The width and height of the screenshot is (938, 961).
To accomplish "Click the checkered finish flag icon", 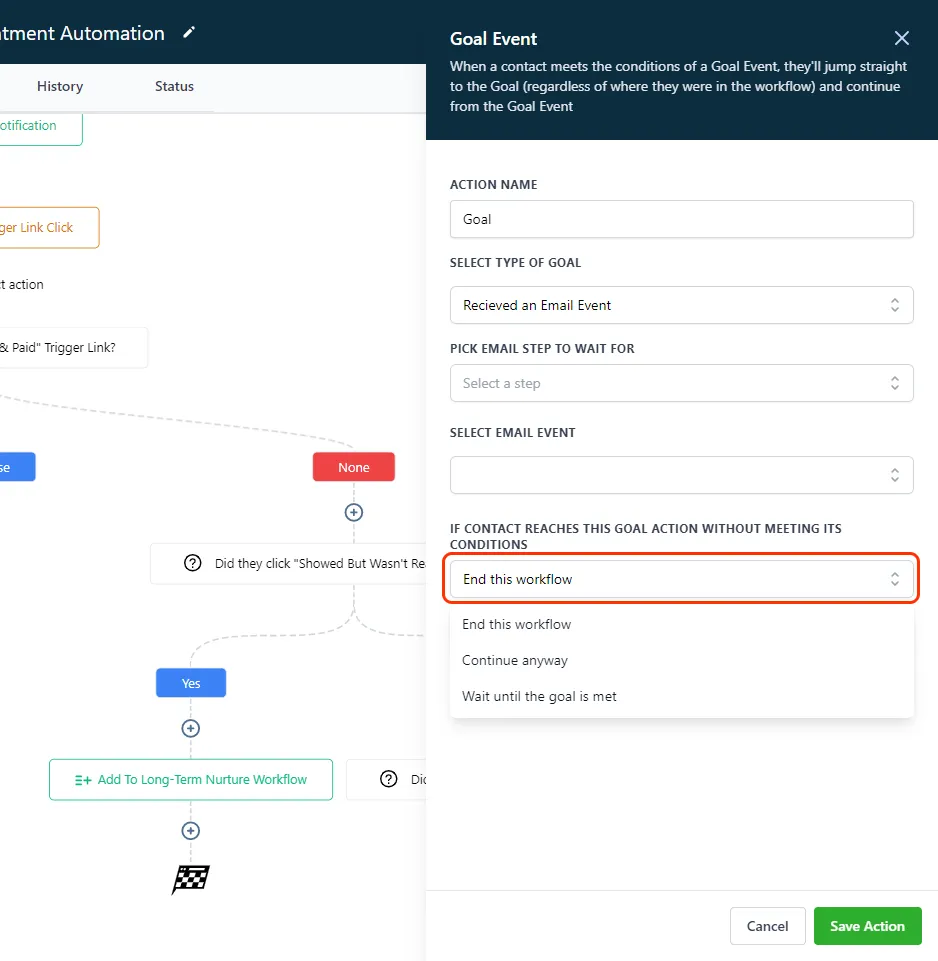I will coord(191,879).
